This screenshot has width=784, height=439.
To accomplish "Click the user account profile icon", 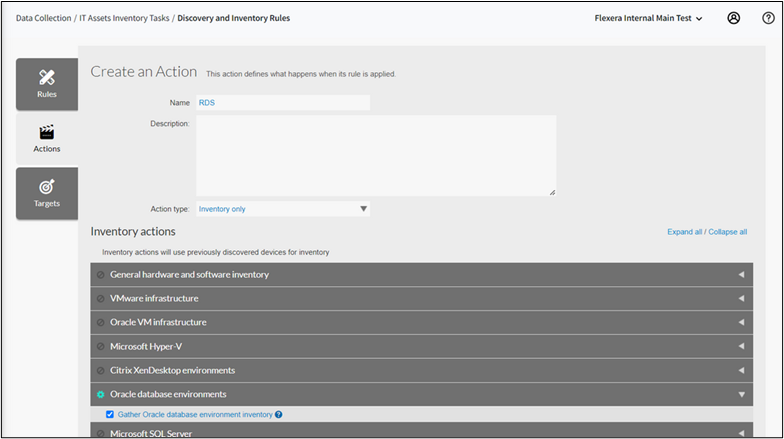I will tap(734, 18).
